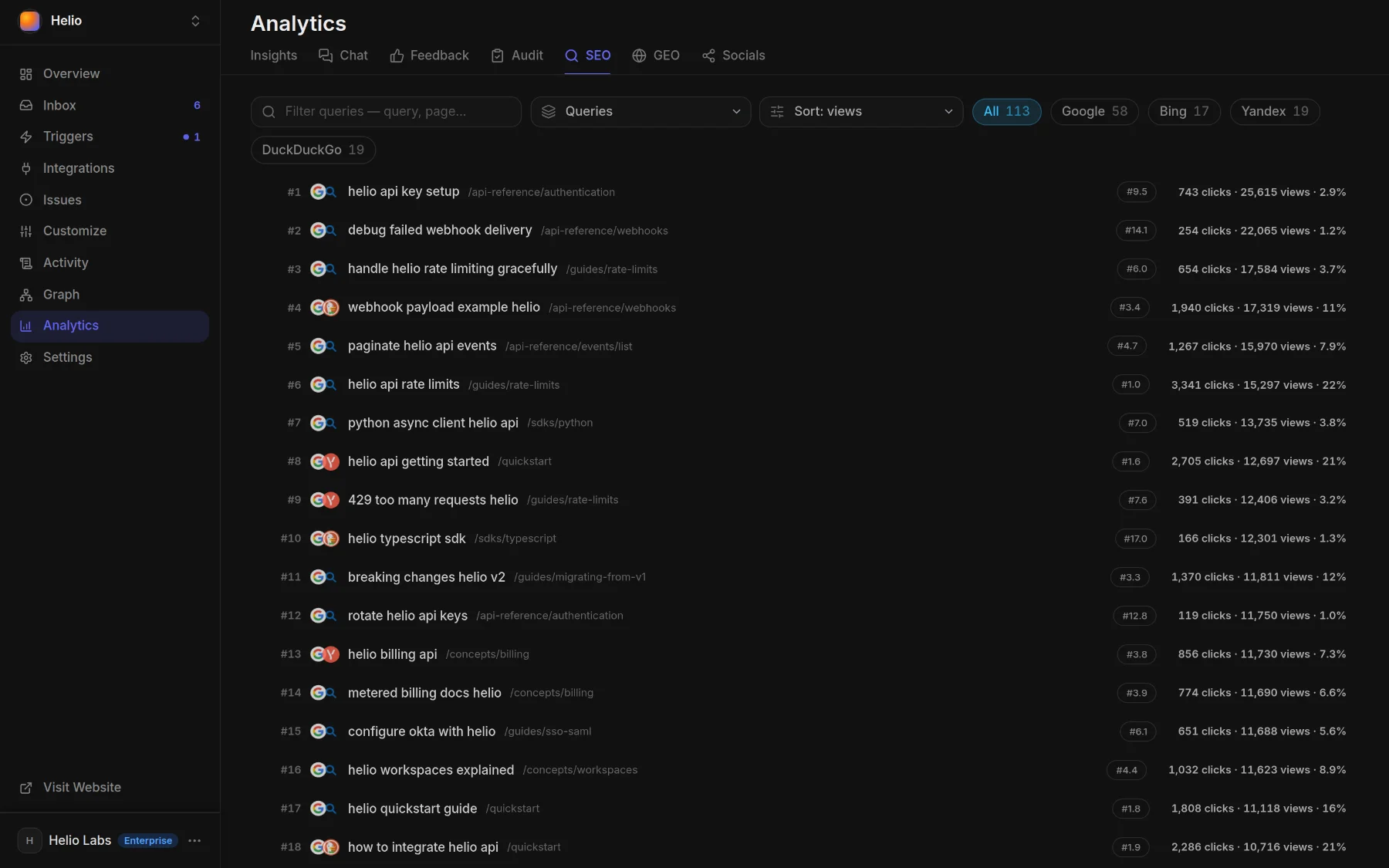Viewport: 1389px width, 868px height.
Task: Click the Integrations plug icon
Action: [x=26, y=168]
